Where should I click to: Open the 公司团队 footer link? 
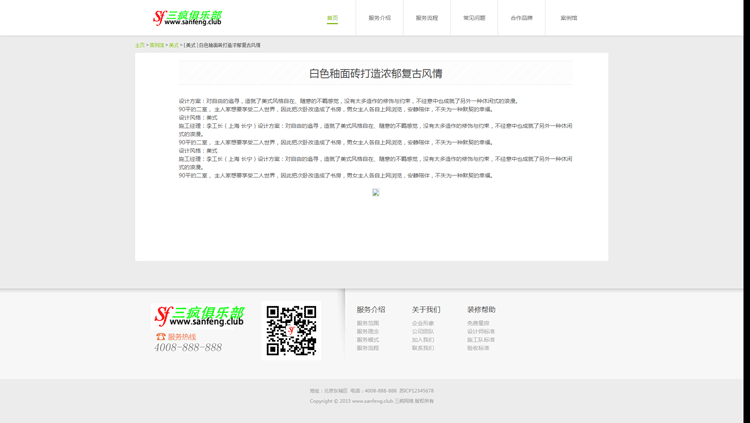tap(423, 331)
